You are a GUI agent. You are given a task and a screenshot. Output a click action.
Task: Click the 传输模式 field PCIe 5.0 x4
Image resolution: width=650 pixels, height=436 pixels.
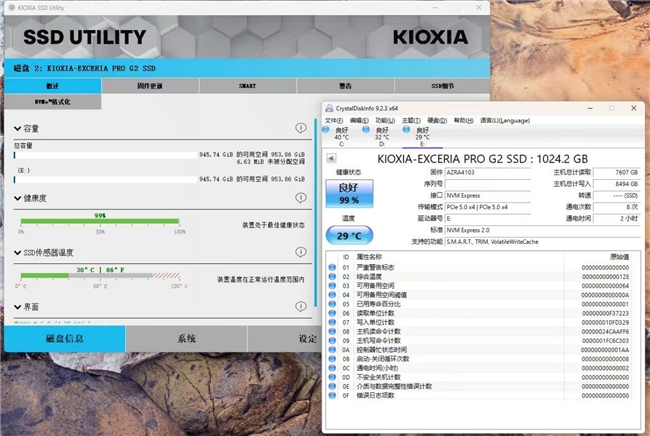[x=488, y=207]
